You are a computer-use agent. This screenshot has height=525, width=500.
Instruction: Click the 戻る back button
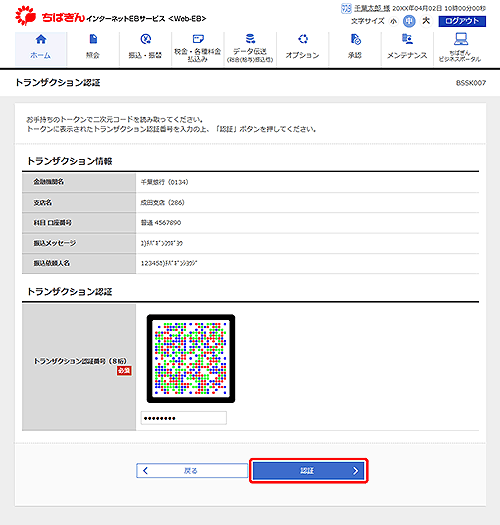[x=192, y=470]
